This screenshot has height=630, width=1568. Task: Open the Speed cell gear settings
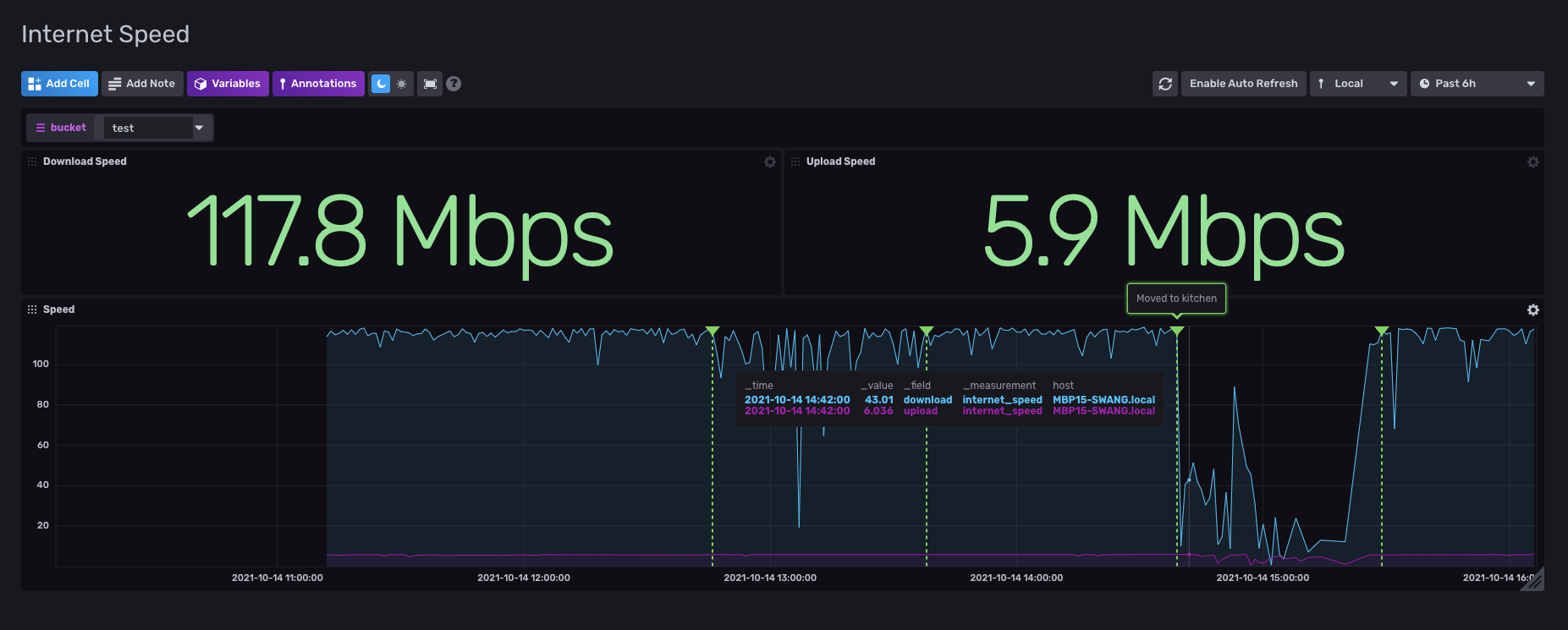point(1533,310)
